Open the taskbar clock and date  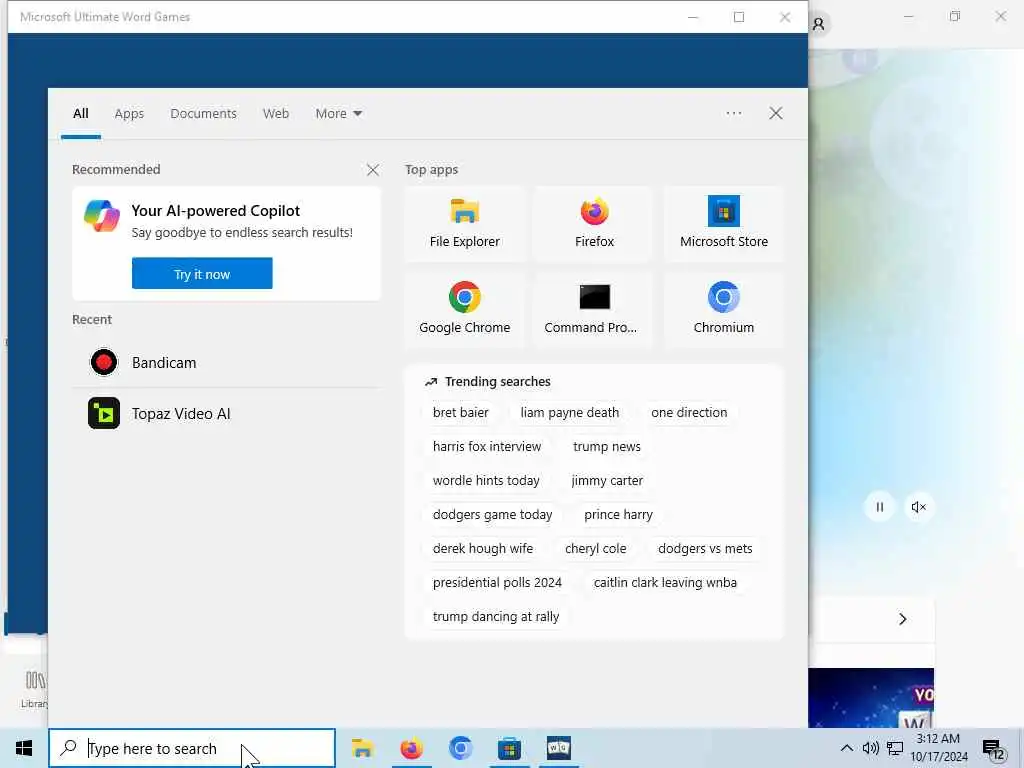click(938, 748)
